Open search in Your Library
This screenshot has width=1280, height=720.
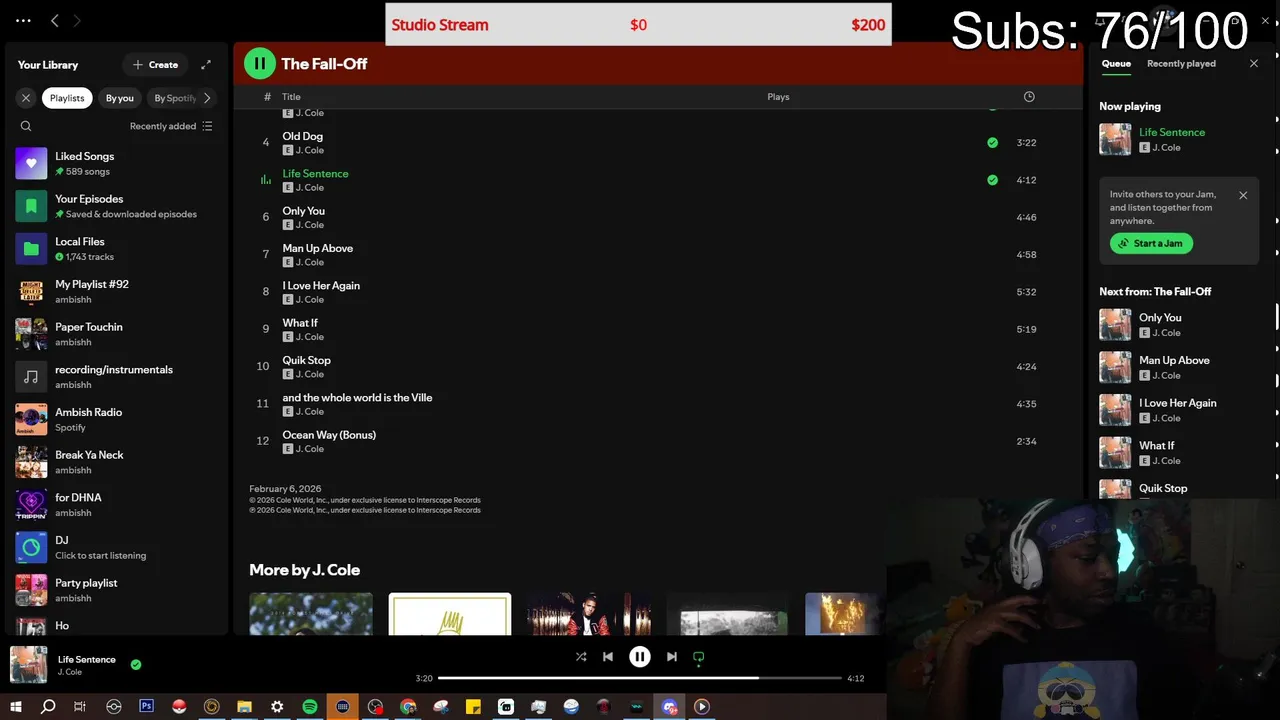[x=26, y=126]
